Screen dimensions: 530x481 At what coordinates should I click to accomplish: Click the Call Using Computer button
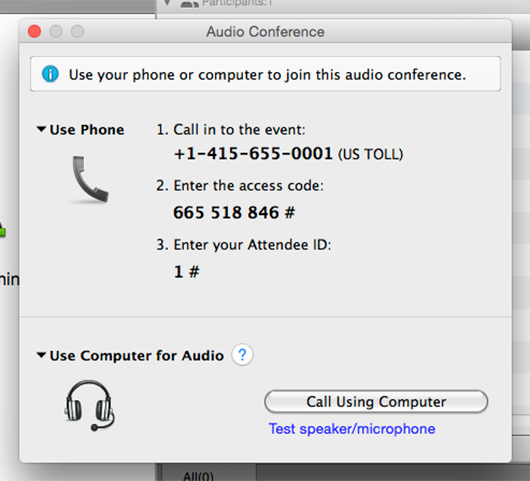(376, 402)
